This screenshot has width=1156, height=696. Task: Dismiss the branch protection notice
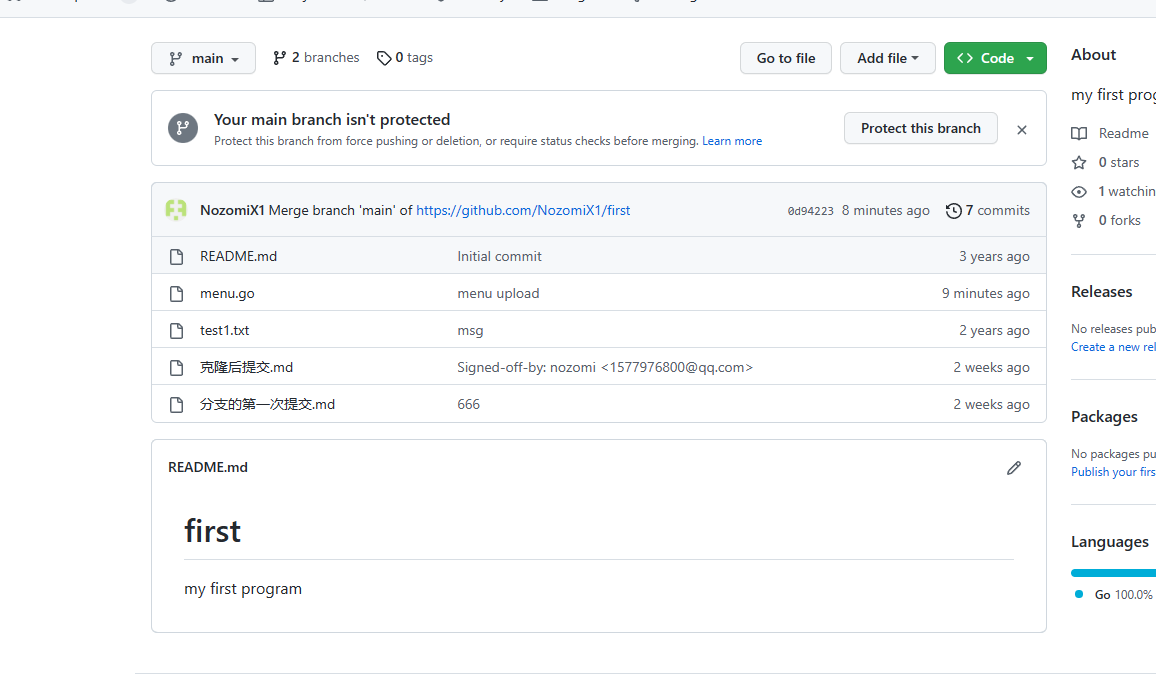point(1021,129)
